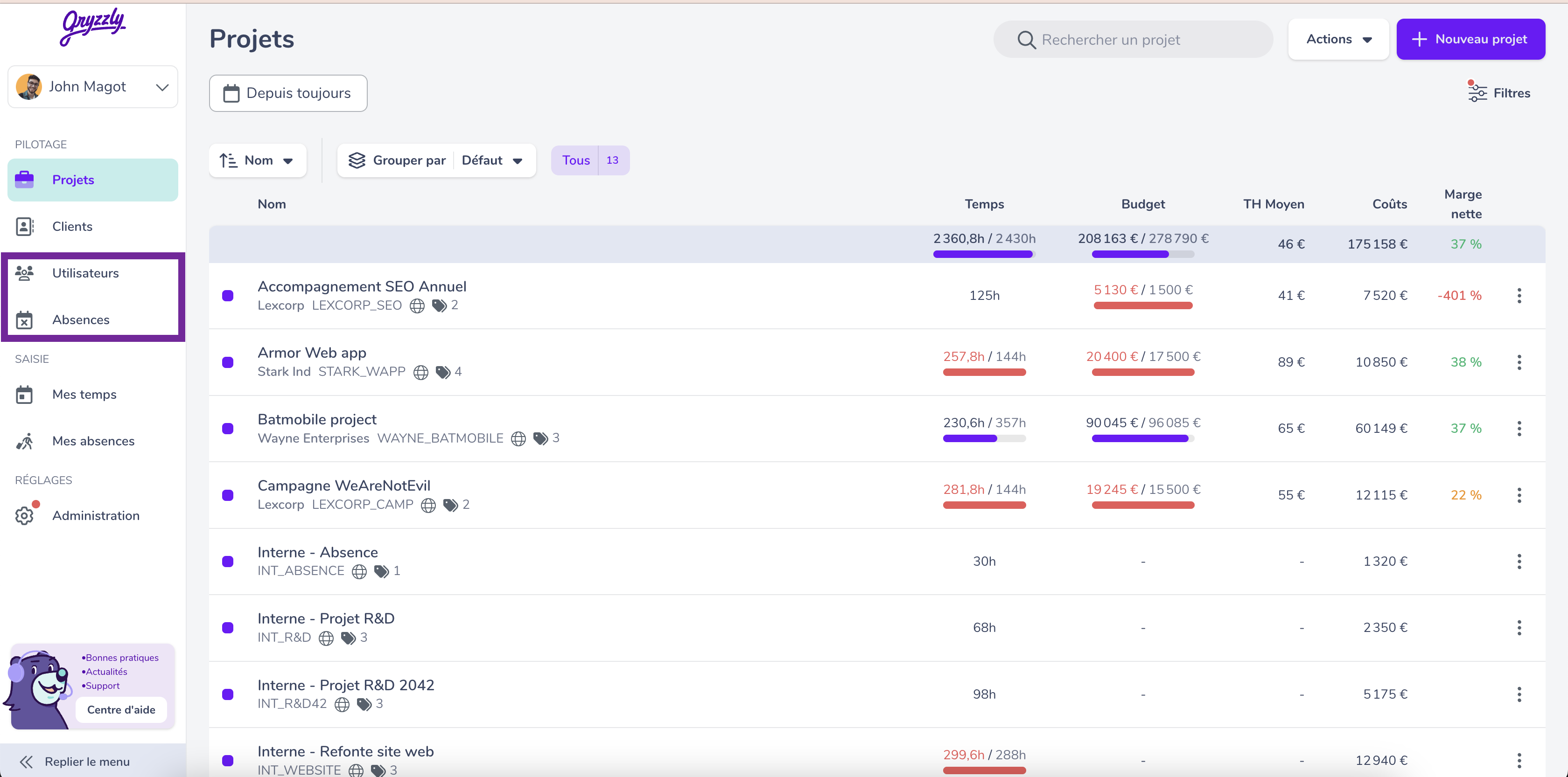Click John Magot's avatar picture
Viewport: 1568px width, 777px height.
[28, 86]
